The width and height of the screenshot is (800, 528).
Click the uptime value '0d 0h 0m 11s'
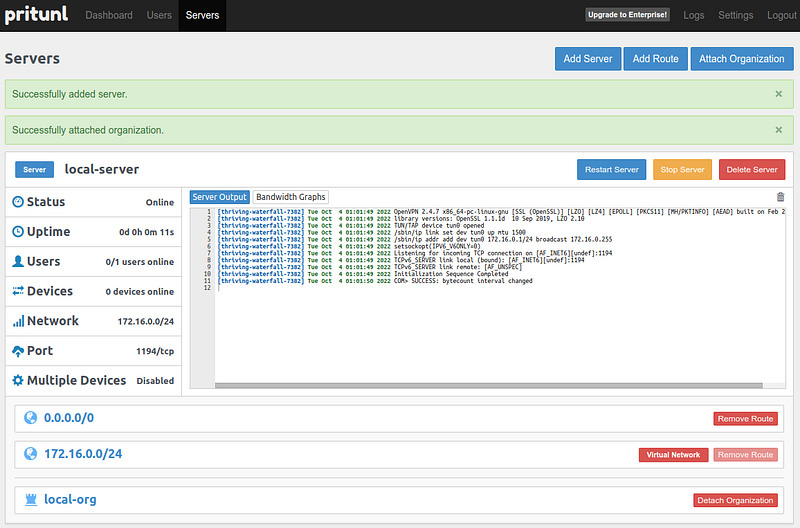click(x=146, y=232)
